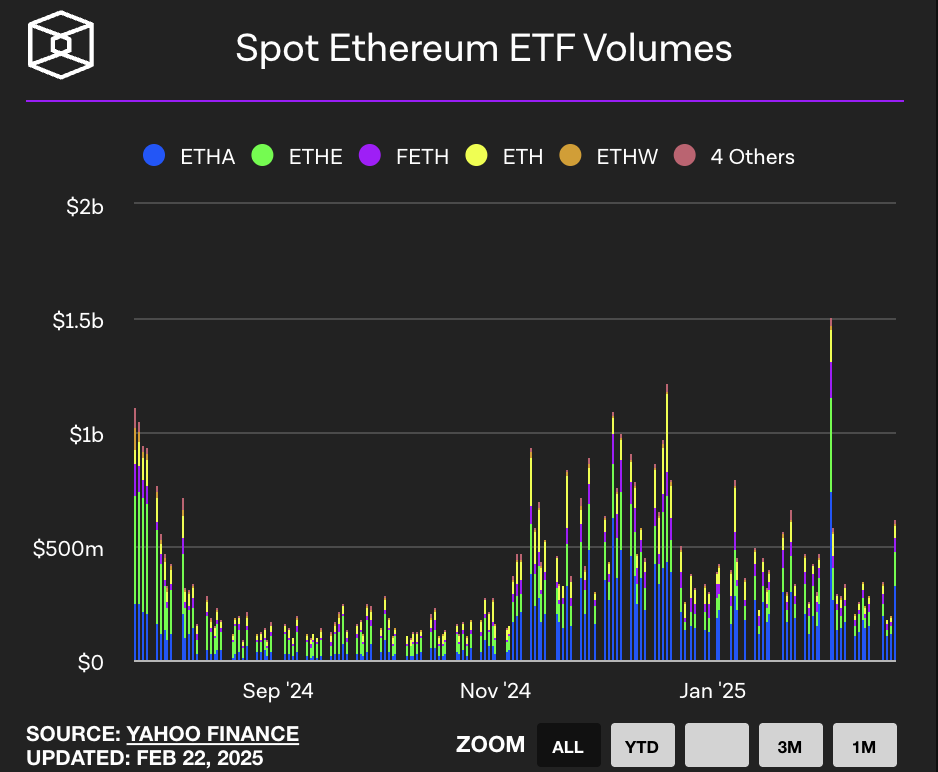Set zoom to 1M

pyautogui.click(x=864, y=746)
